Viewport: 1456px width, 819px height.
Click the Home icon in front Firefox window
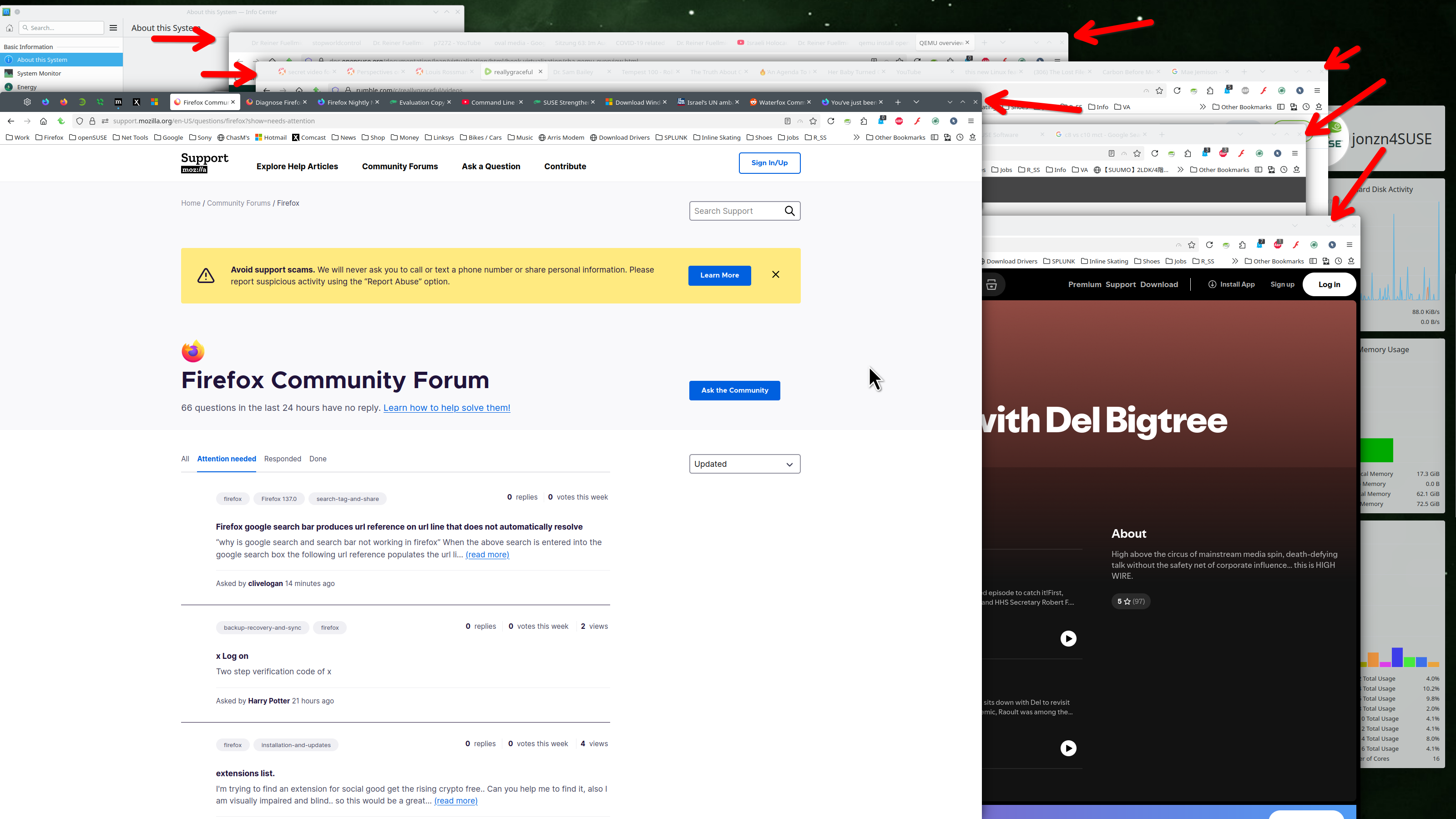click(44, 121)
